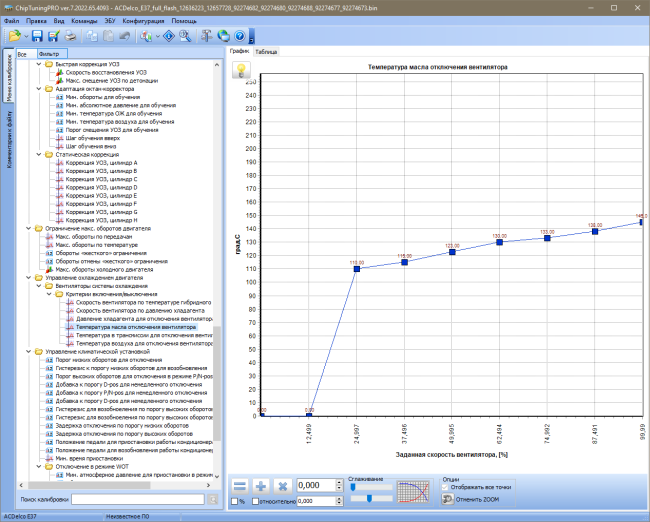This screenshot has height=522, width=650.
Task: Open the Файл menu
Action: click(x=12, y=21)
